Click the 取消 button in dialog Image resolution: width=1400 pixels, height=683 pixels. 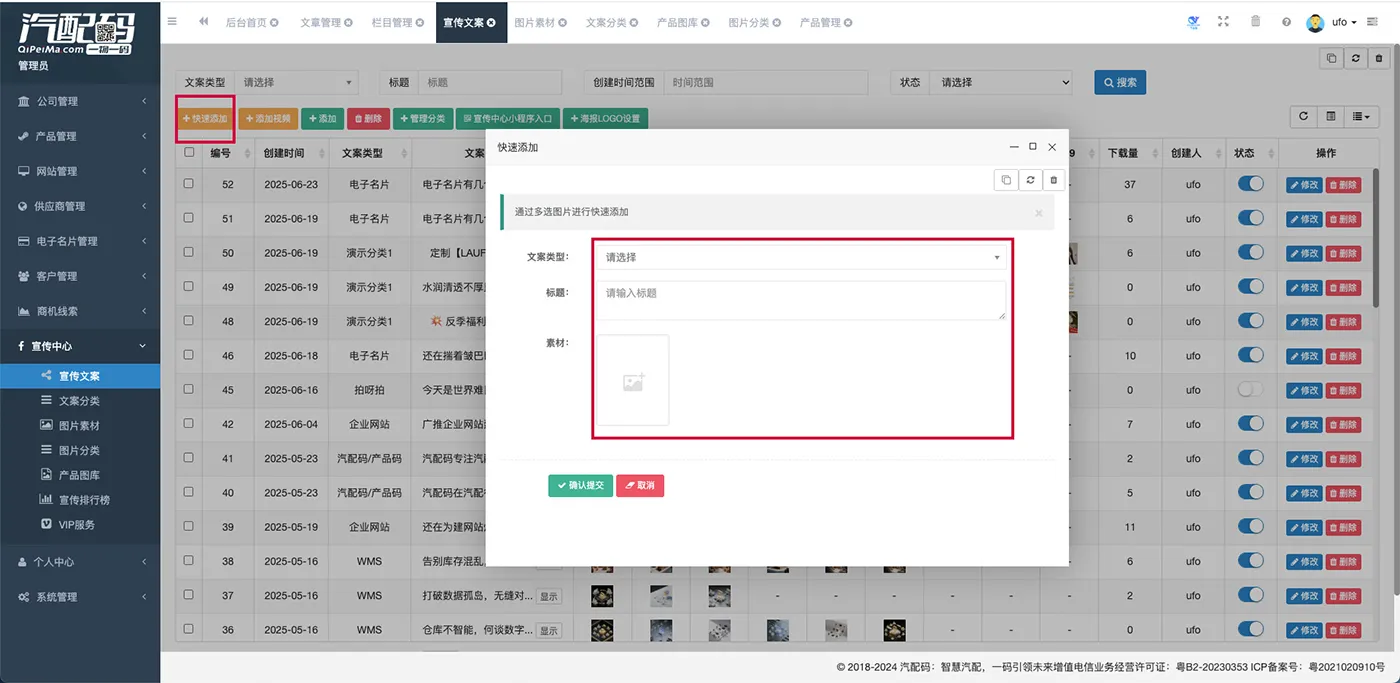[x=640, y=485]
